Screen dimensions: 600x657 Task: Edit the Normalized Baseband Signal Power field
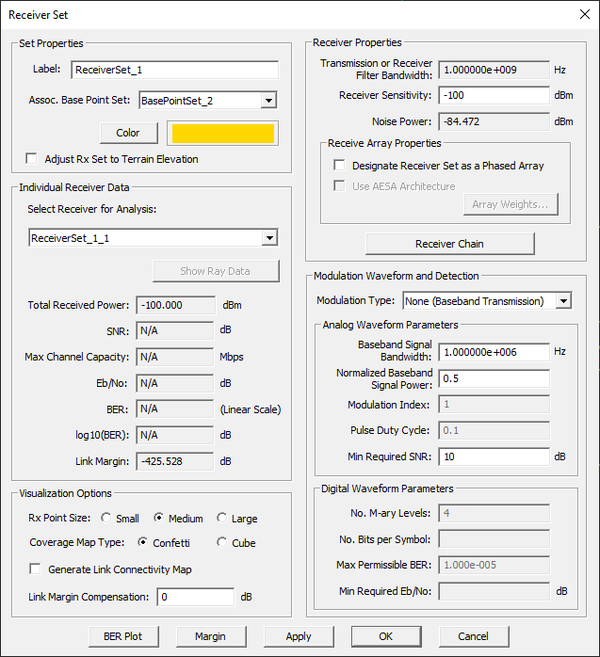coord(494,378)
